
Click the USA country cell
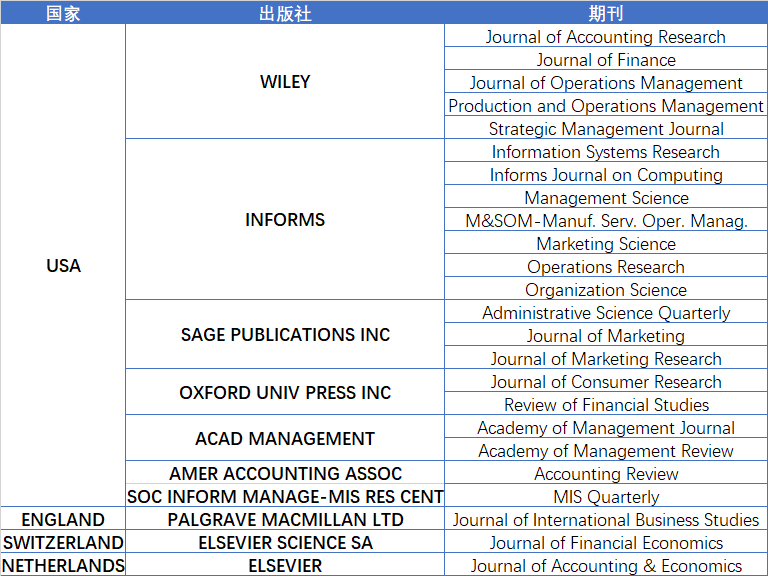point(63,265)
